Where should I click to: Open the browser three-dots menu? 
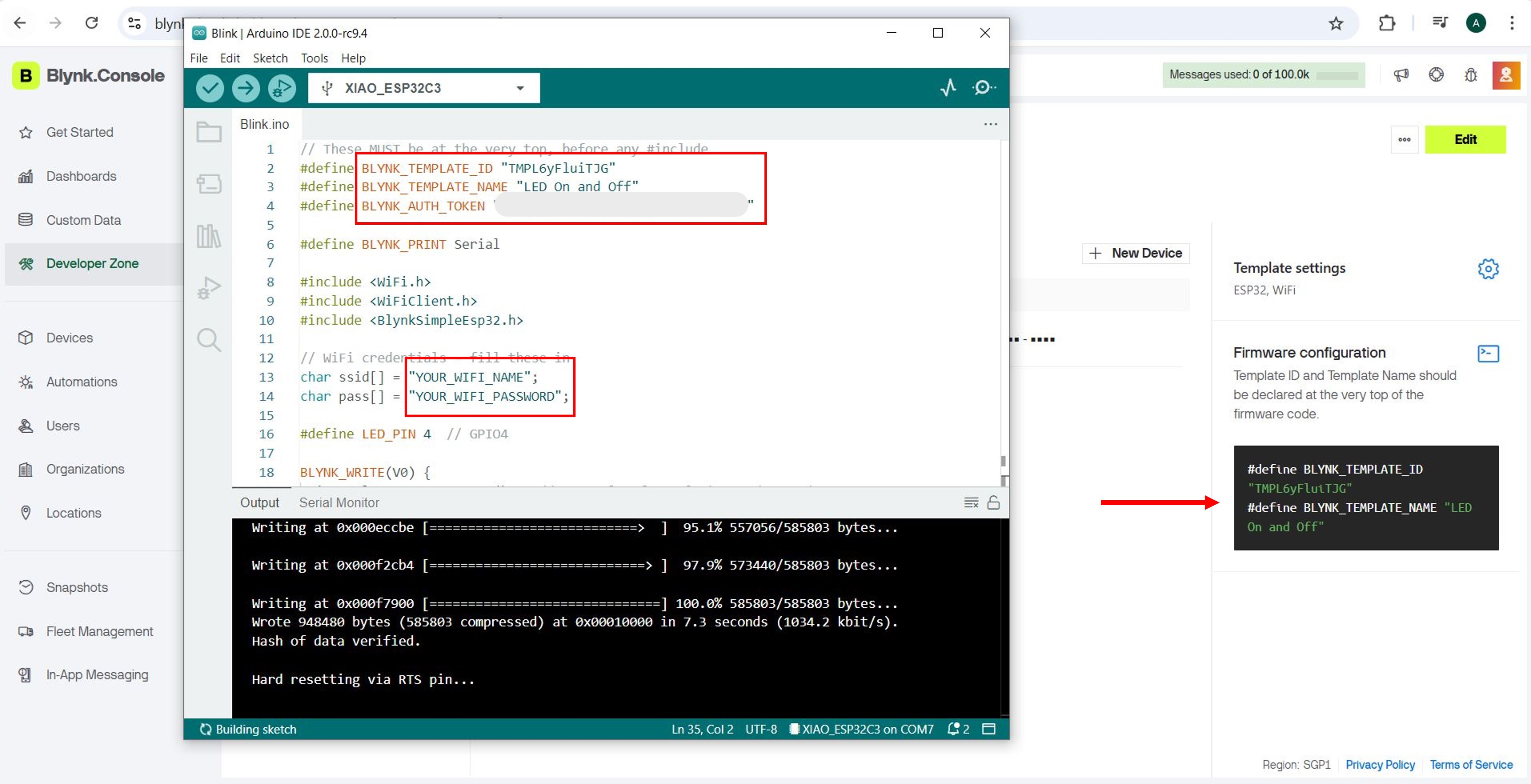pyautogui.click(x=1512, y=23)
